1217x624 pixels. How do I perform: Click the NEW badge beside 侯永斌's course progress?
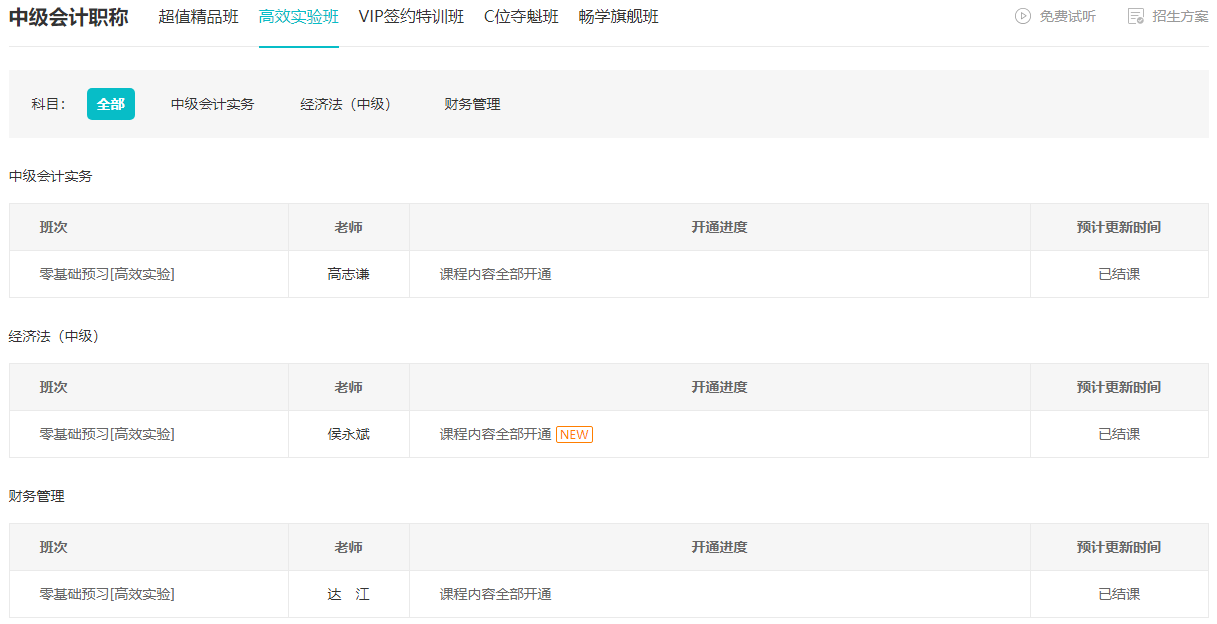tap(576, 434)
